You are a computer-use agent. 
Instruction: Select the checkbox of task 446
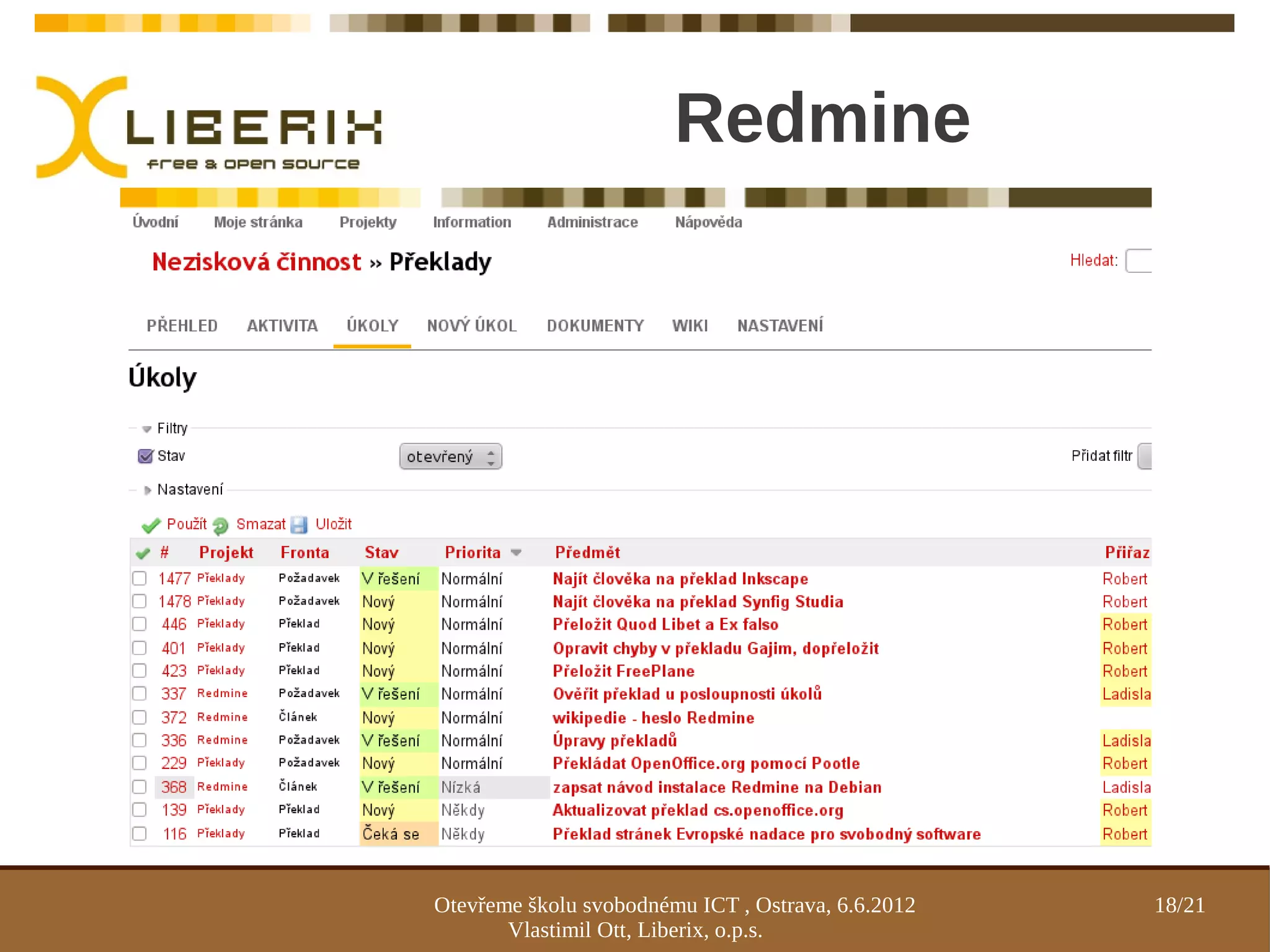pyautogui.click(x=140, y=624)
